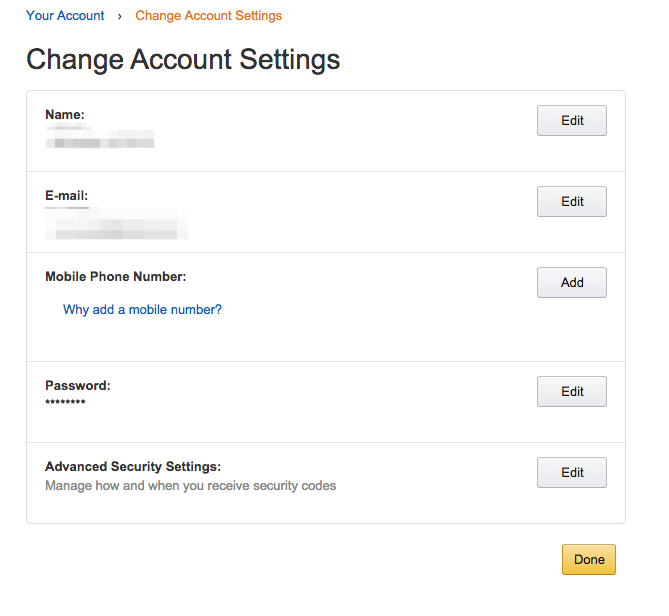Click the breadcrumb separator arrow
Screen dimensions: 669x616
click(x=120, y=16)
